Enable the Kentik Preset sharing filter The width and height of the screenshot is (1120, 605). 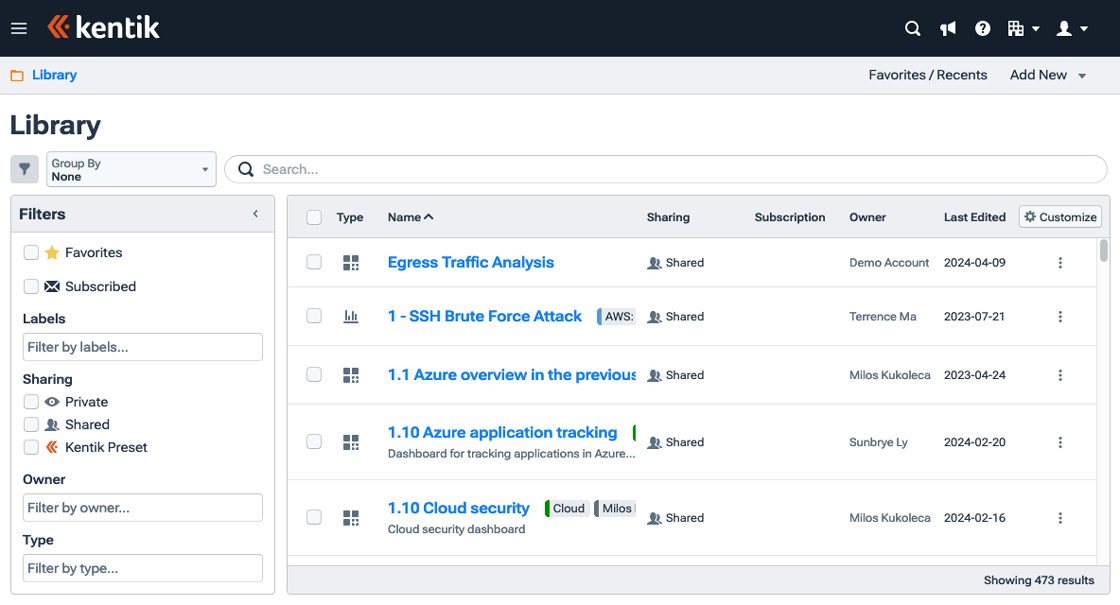pyautogui.click(x=30, y=447)
